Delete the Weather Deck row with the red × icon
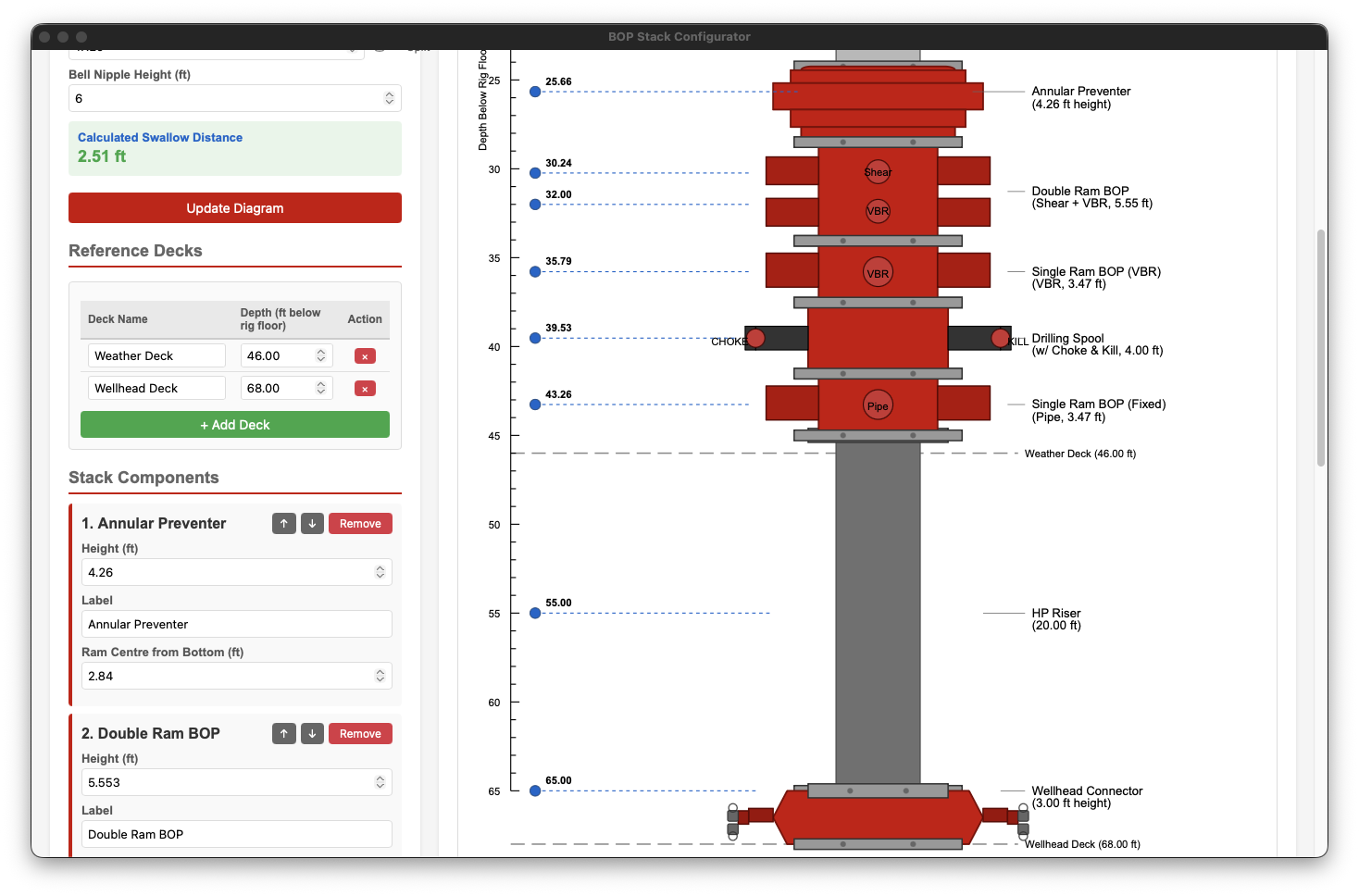The image size is (1359, 896). click(x=365, y=355)
